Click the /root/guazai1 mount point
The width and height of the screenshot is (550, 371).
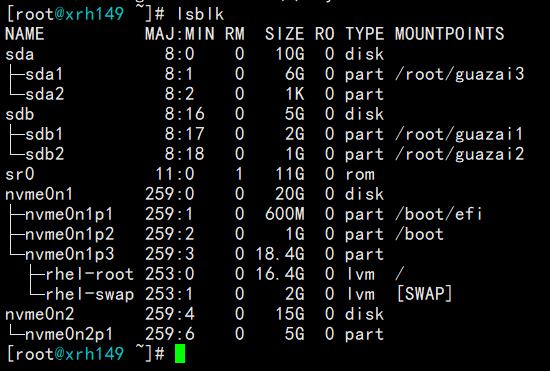click(459, 134)
